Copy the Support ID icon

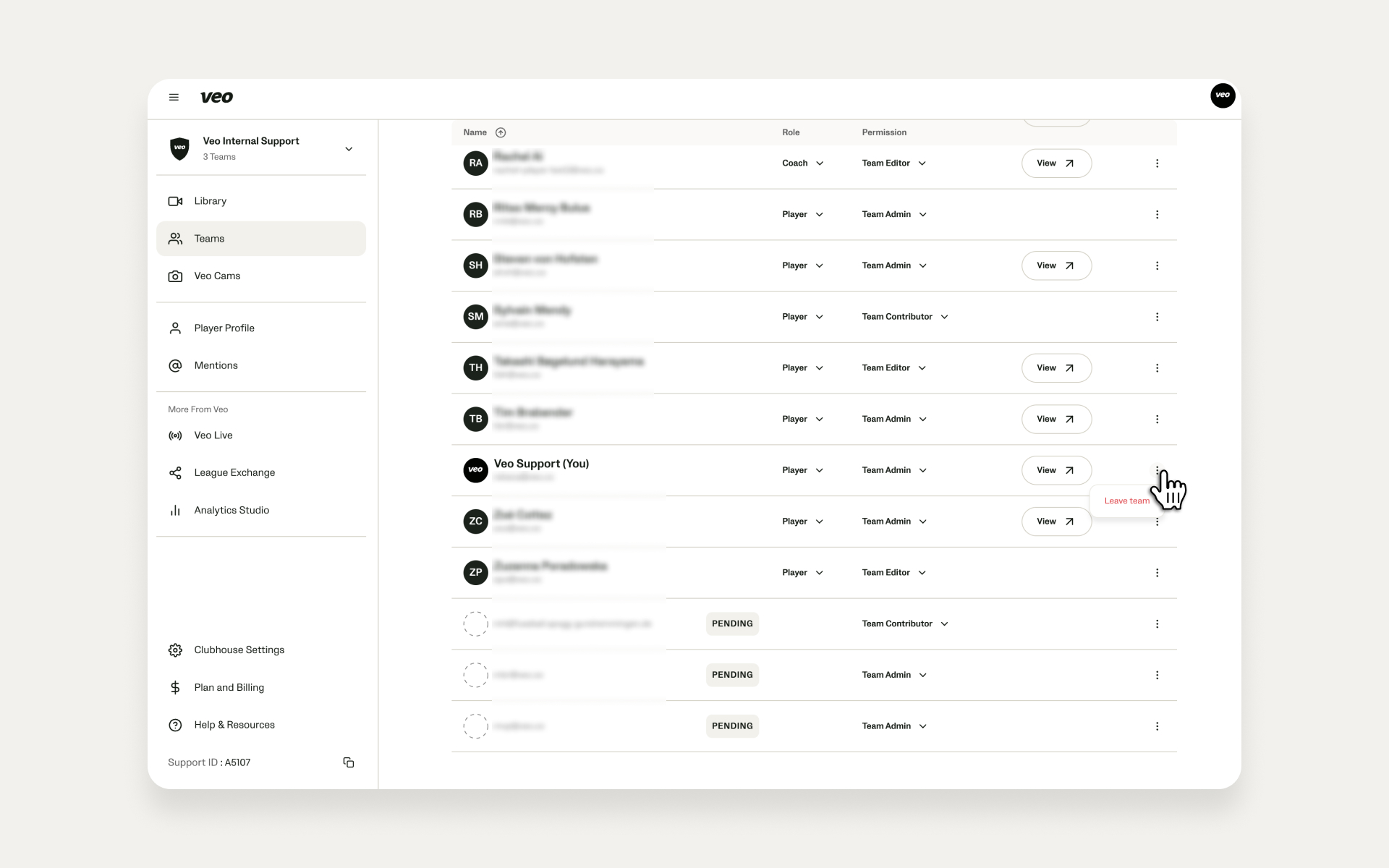point(349,762)
